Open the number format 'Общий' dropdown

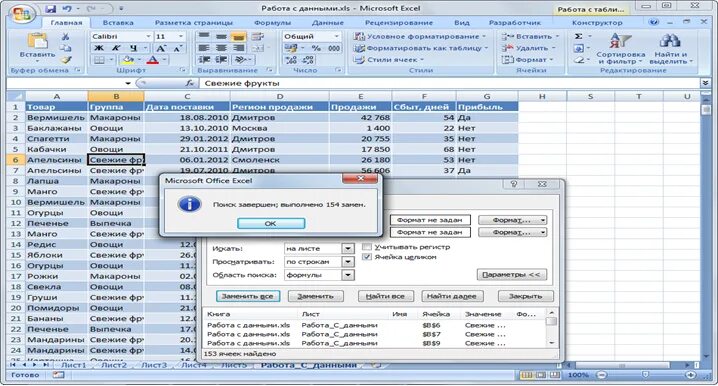[x=337, y=36]
